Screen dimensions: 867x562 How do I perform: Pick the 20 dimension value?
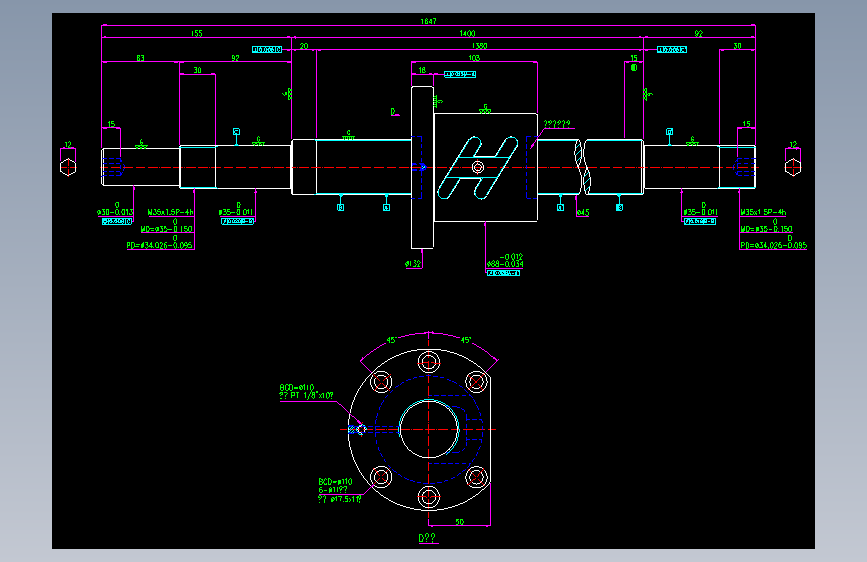304,46
